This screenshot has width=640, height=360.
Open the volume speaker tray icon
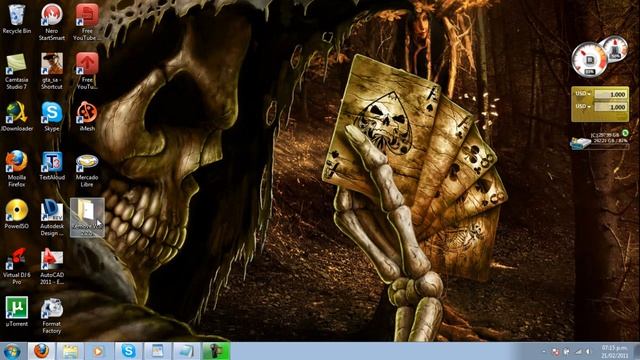[588, 351]
